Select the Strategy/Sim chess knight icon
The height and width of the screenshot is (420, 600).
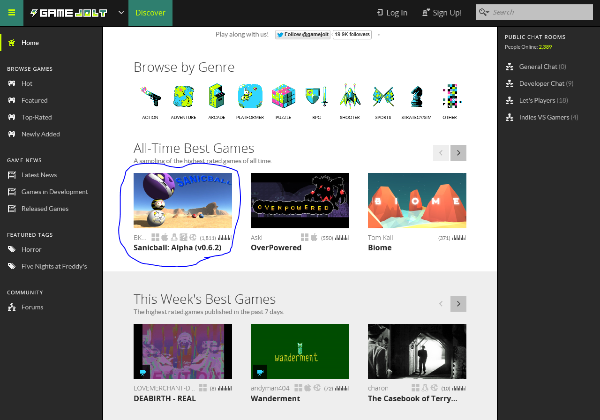point(416,96)
